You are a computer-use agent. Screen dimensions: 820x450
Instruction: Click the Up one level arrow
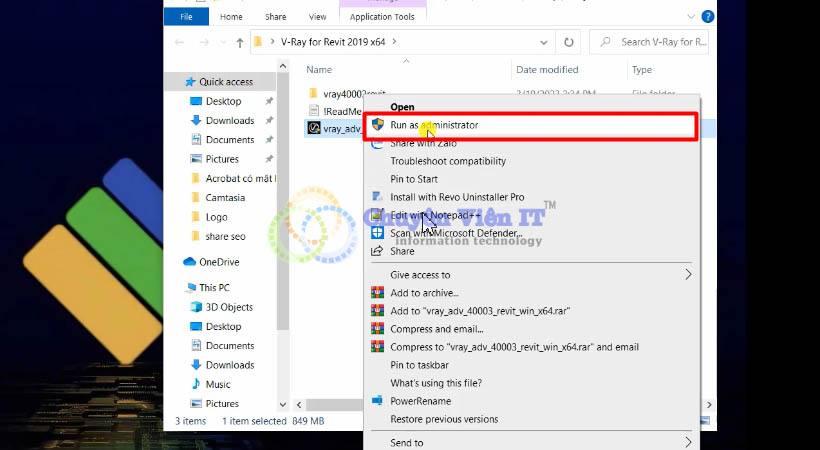click(240, 42)
